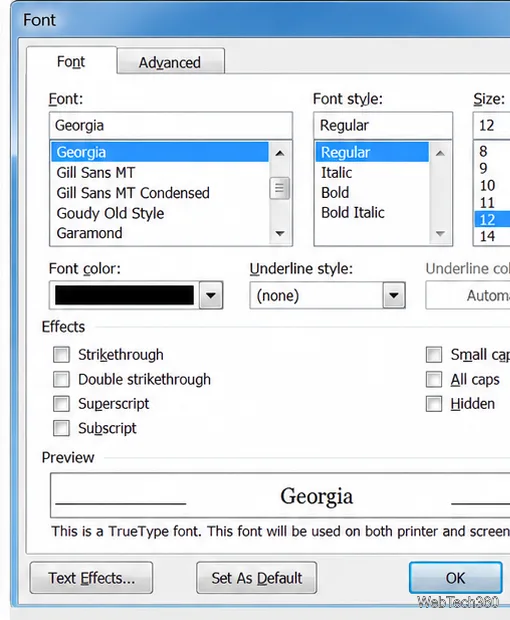This screenshot has height=620, width=510.
Task: Click font list scroll up arrow
Action: click(x=280, y=153)
